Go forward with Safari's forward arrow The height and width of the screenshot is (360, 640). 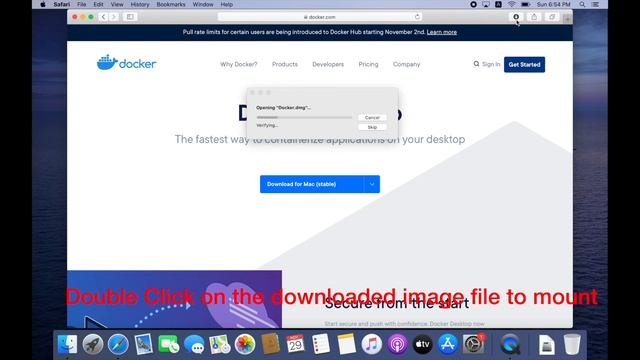(x=113, y=17)
